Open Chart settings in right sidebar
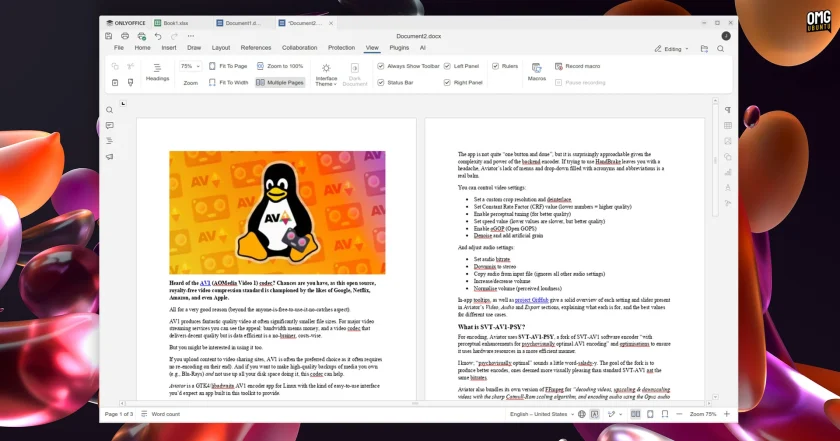 pyautogui.click(x=728, y=172)
